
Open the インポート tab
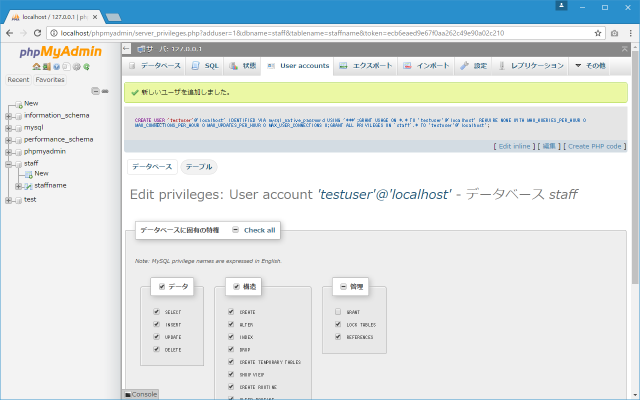point(426,66)
